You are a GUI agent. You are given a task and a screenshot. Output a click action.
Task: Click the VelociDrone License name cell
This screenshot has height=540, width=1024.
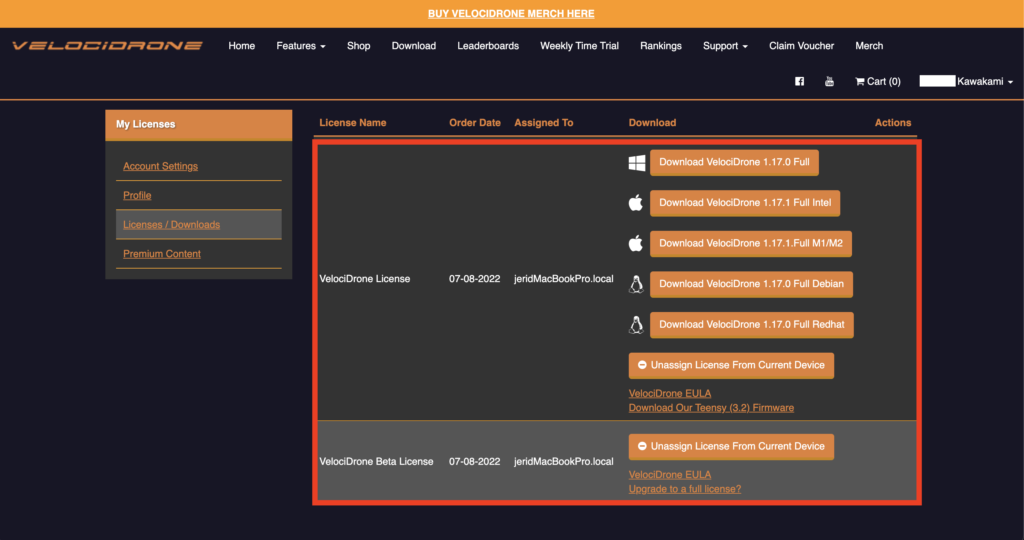[x=364, y=279]
